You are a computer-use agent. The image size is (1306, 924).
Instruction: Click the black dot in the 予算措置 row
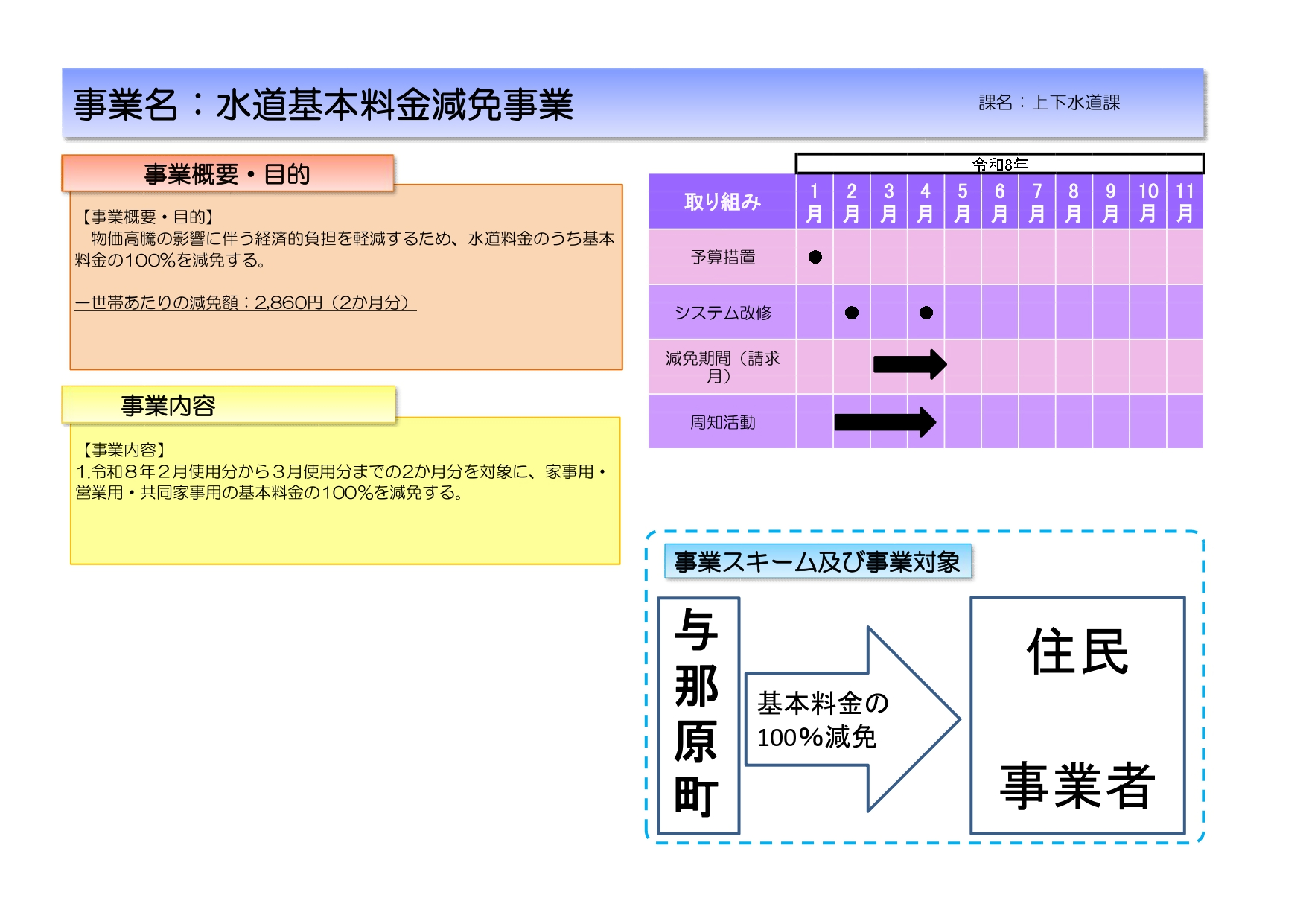tap(815, 257)
